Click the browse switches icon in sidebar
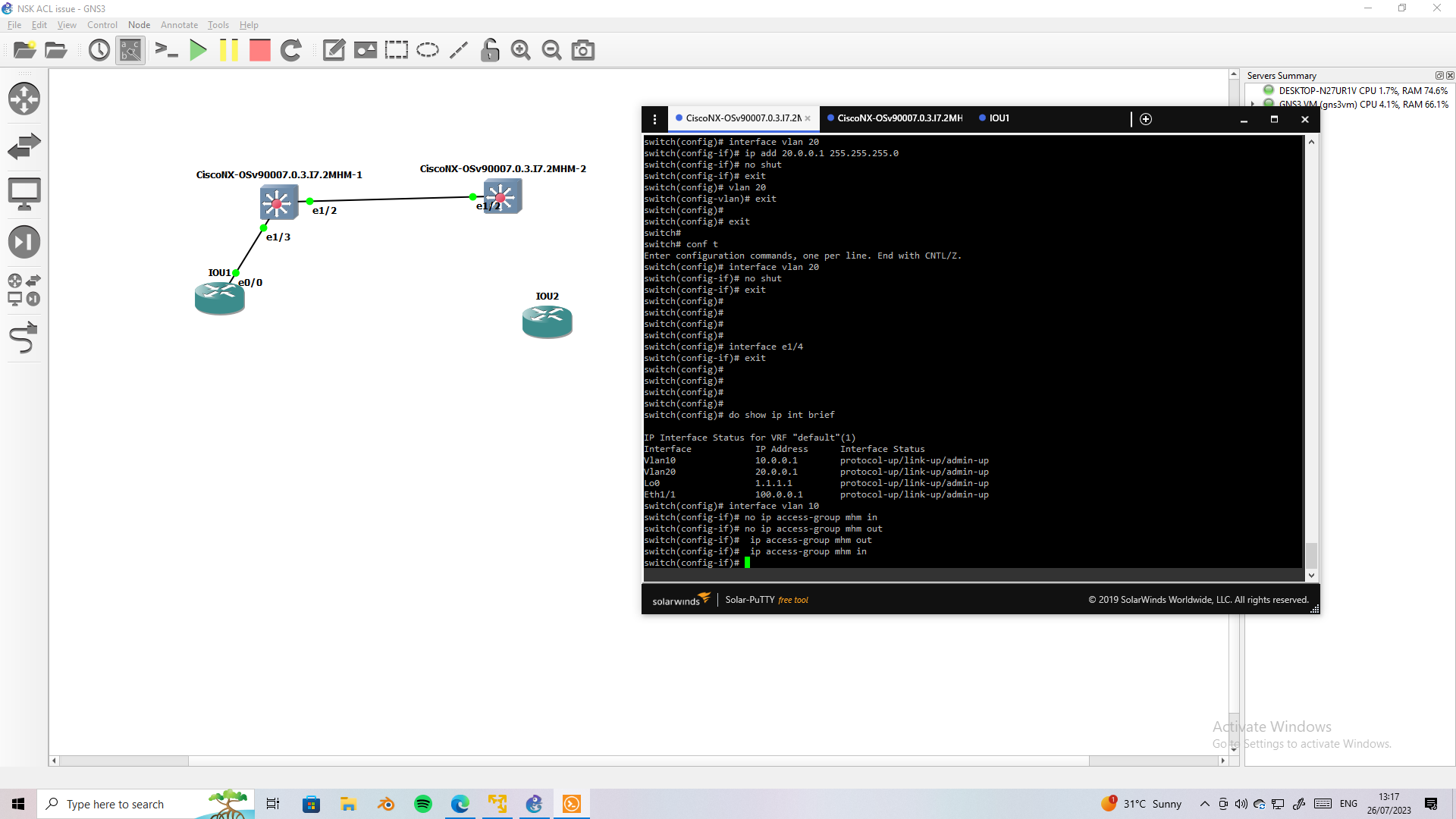The image size is (1456, 819). point(25,146)
